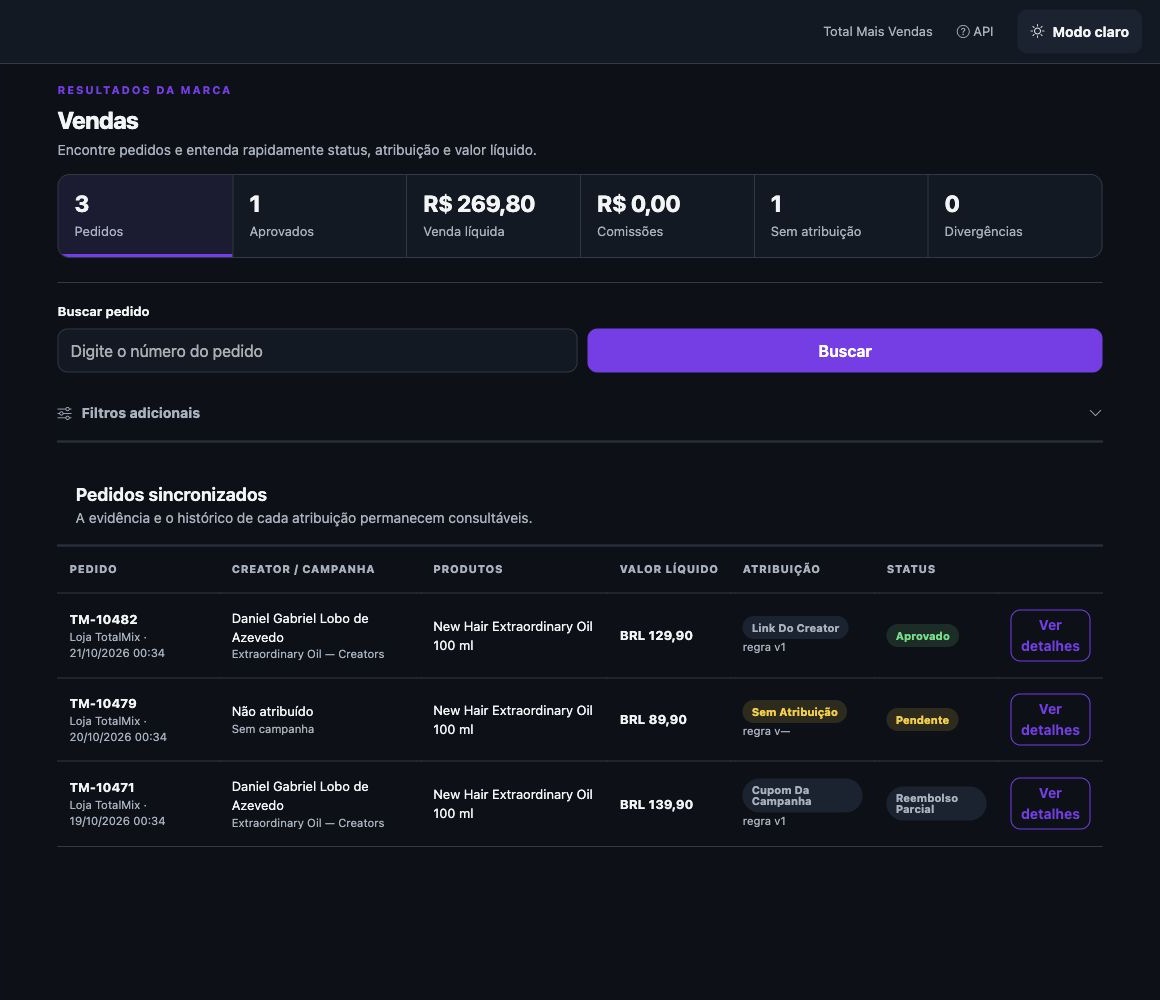This screenshot has height=1000, width=1160.
Task: Open the Total Mais Vendas link
Action: click(x=877, y=31)
